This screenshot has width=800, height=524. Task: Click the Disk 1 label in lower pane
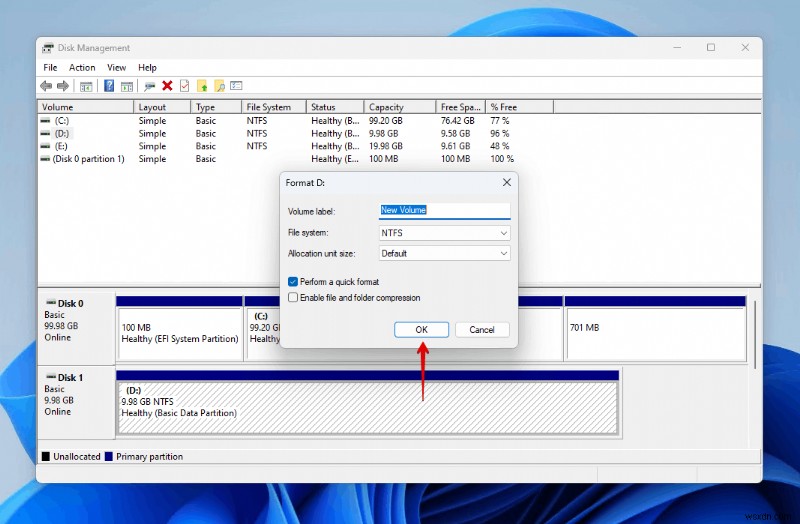pos(70,378)
